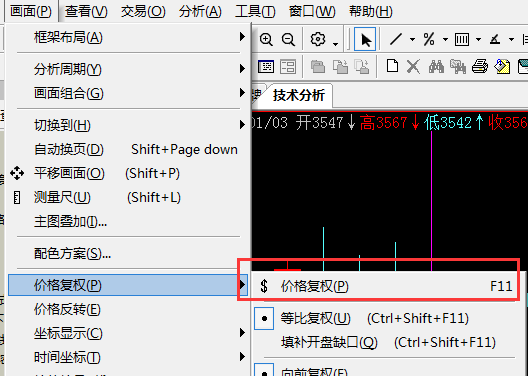
Task: Open the 交易(O) menu
Action: [143, 11]
